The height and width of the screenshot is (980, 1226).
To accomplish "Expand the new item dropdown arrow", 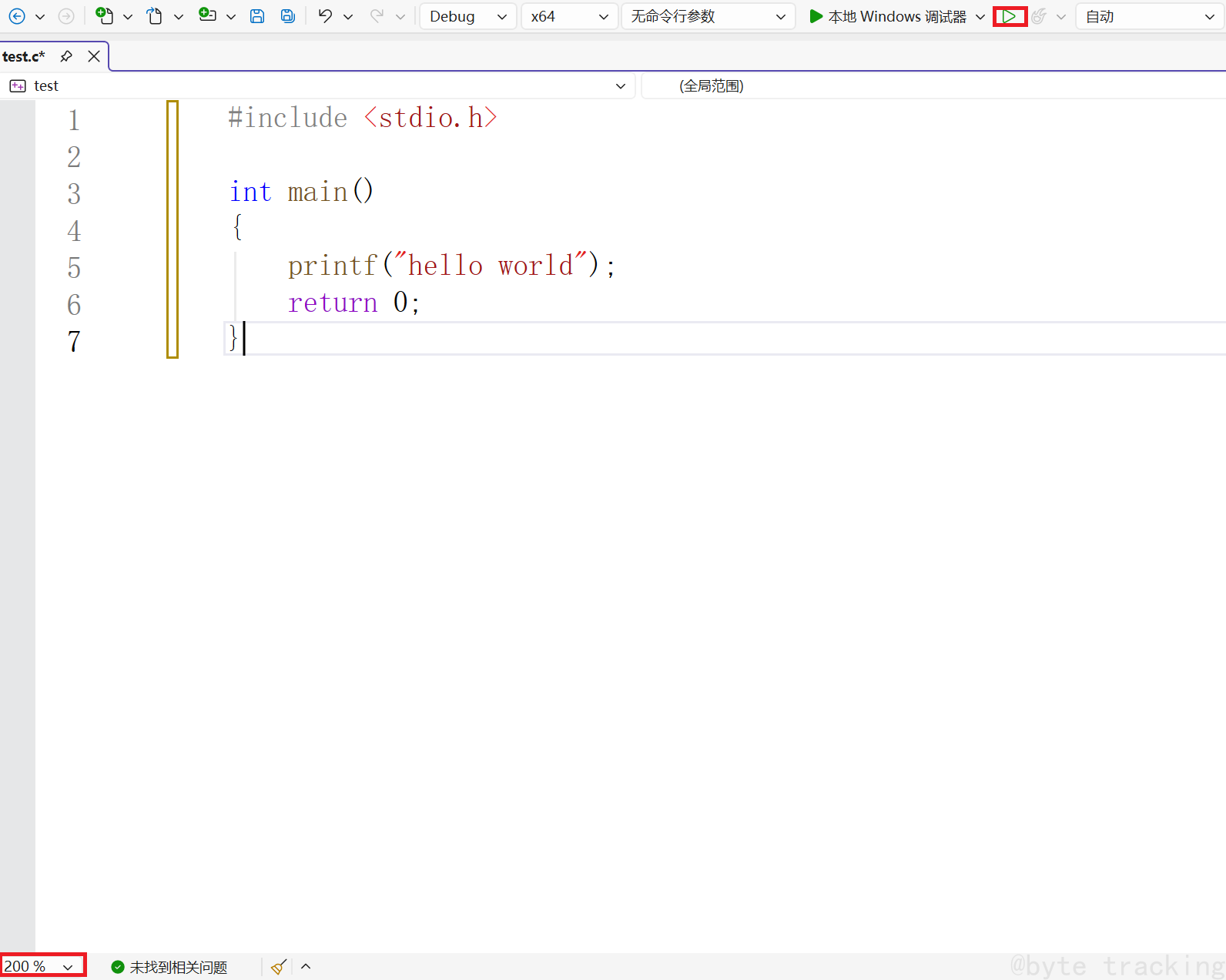I will pyautogui.click(x=128, y=17).
